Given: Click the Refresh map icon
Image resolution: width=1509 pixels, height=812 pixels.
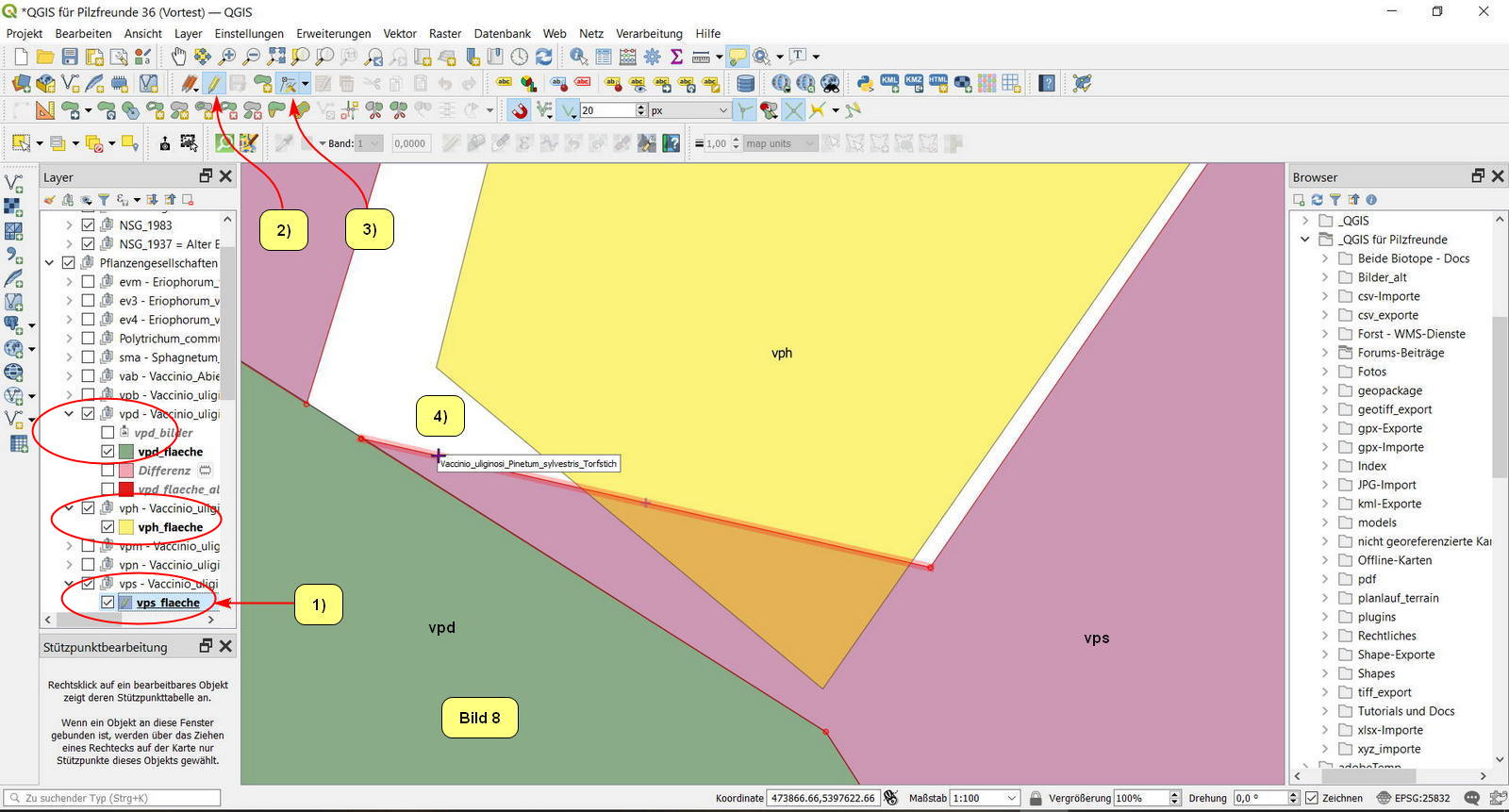Looking at the screenshot, I should pyautogui.click(x=544, y=57).
